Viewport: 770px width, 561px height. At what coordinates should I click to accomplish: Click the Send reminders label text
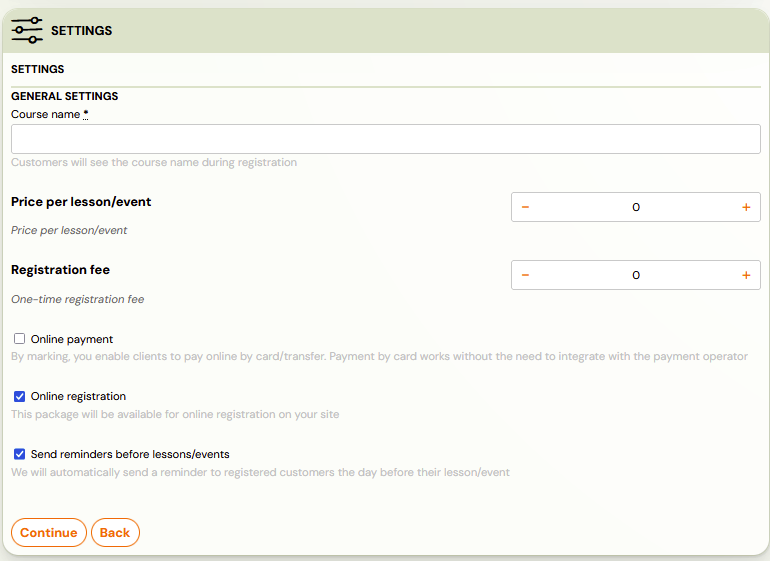130,454
